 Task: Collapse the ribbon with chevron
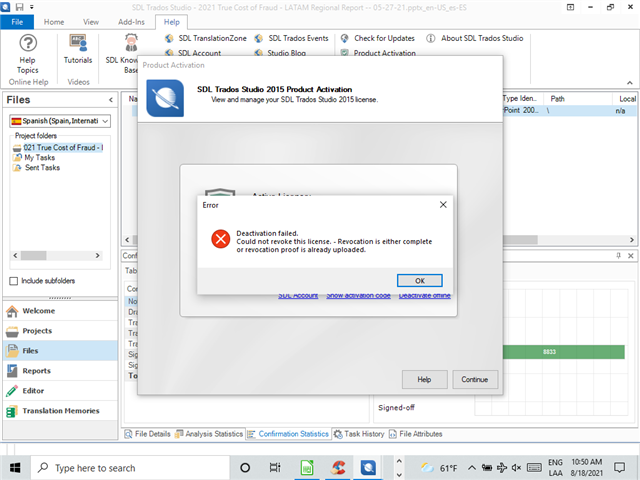pyautogui.click(x=630, y=82)
